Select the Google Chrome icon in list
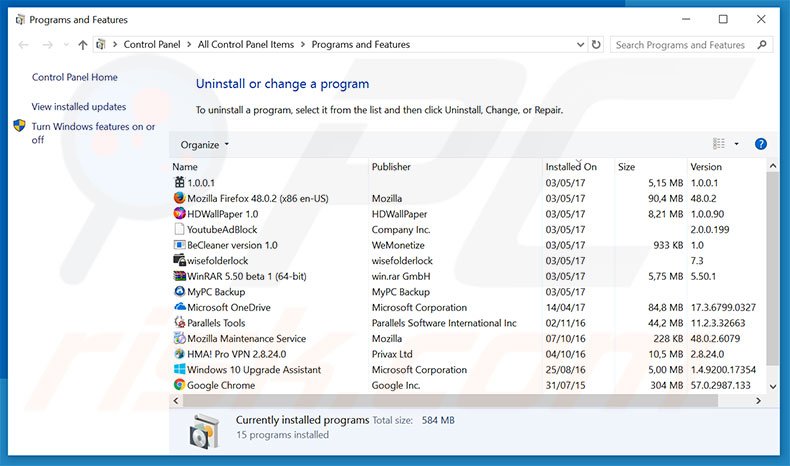The image size is (790, 466). pyautogui.click(x=179, y=385)
